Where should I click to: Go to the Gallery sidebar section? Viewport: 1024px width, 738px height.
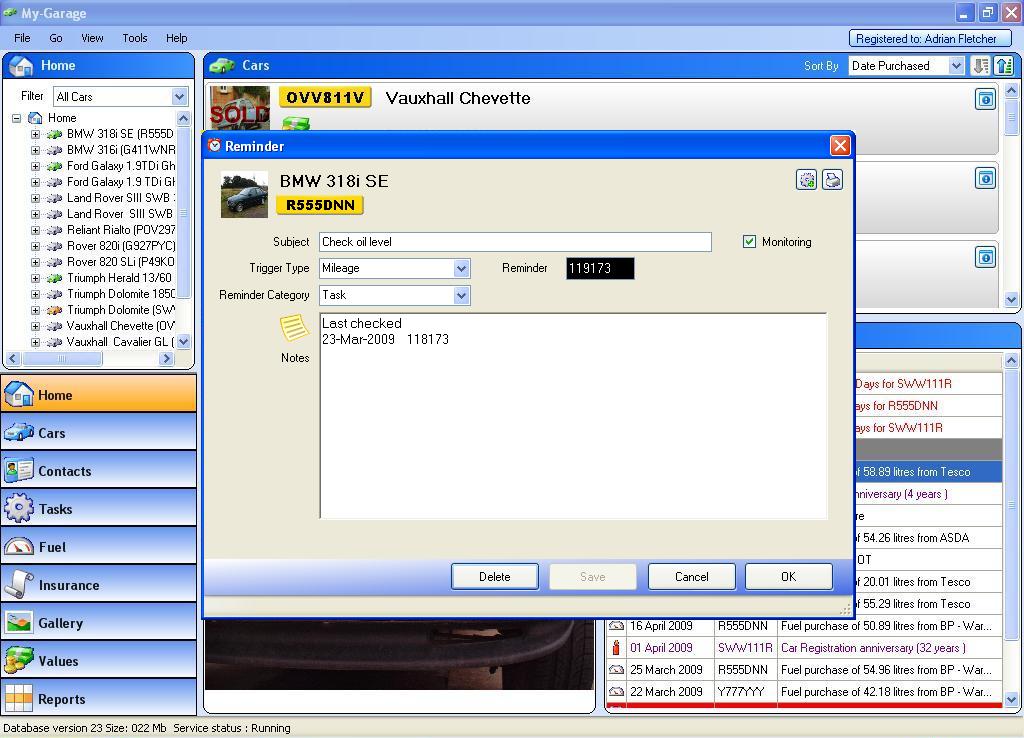[x=98, y=623]
